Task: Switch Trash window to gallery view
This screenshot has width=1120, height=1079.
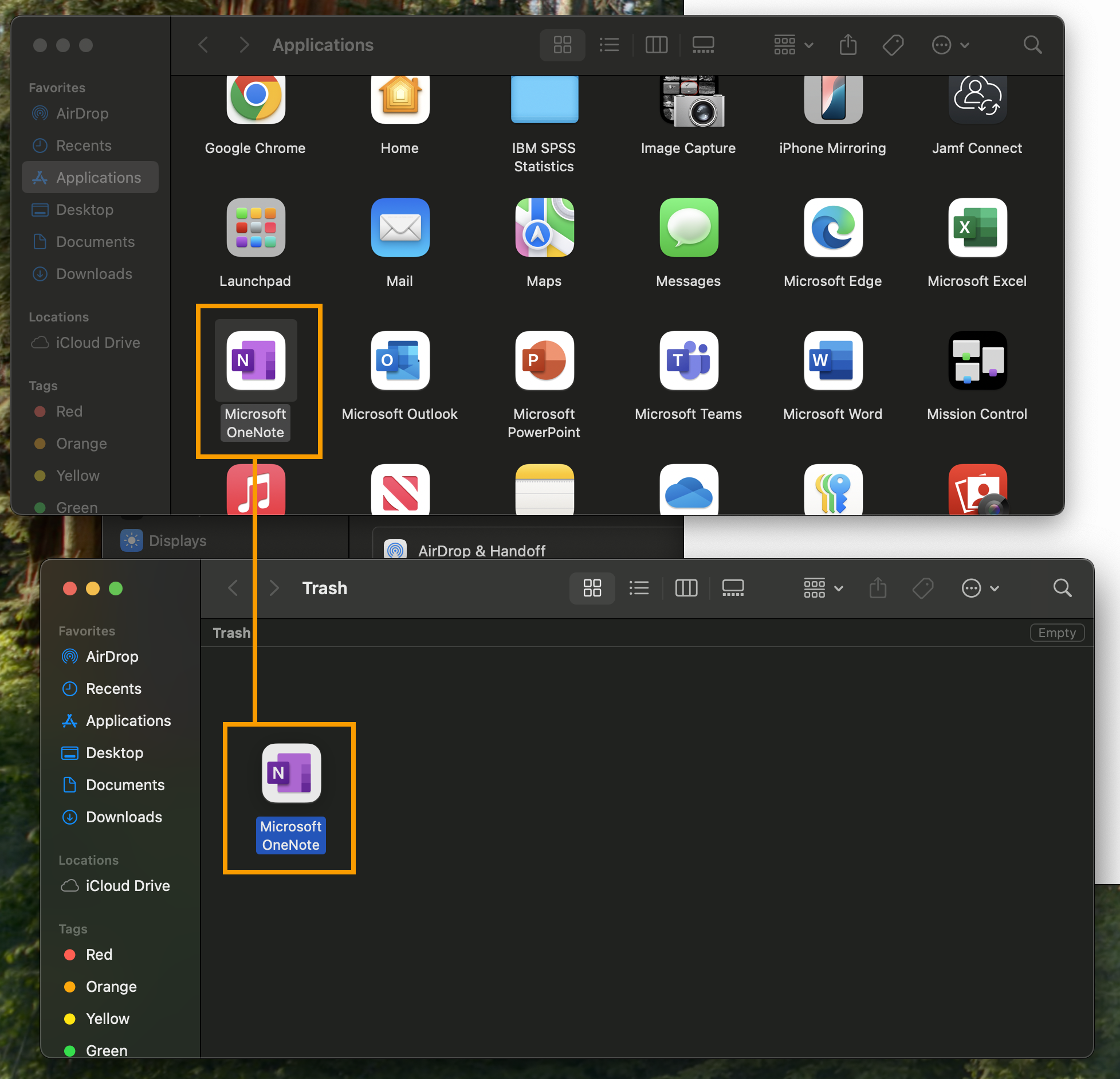Action: 733,588
